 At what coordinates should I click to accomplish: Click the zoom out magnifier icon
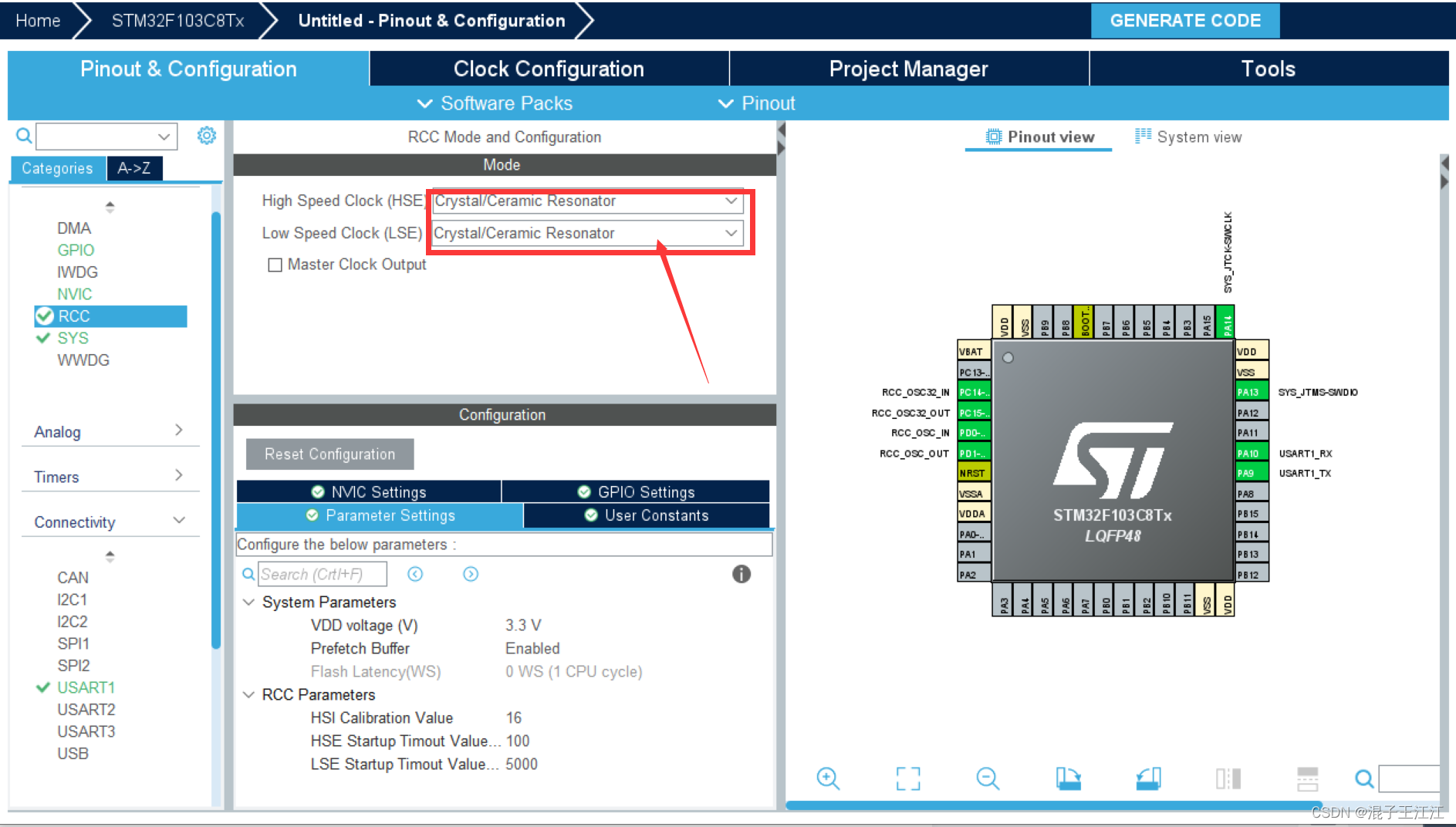[988, 778]
